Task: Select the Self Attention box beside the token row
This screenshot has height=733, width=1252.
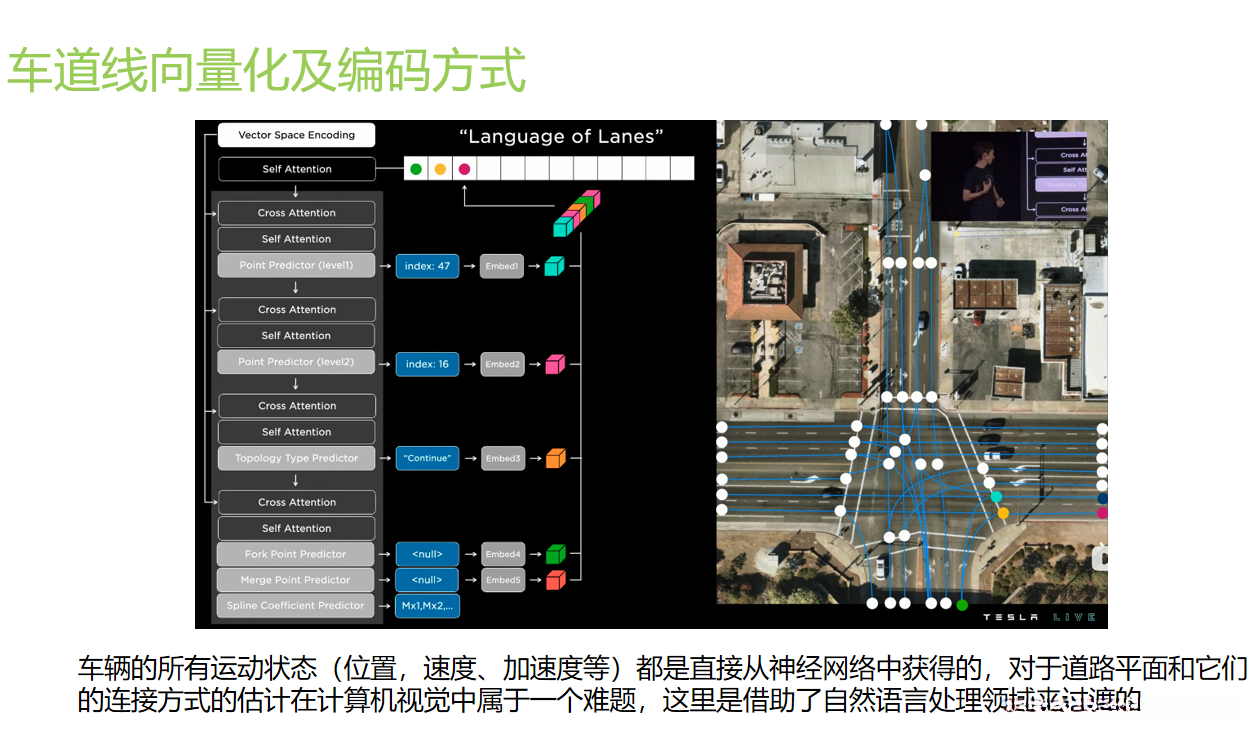Action: [297, 169]
